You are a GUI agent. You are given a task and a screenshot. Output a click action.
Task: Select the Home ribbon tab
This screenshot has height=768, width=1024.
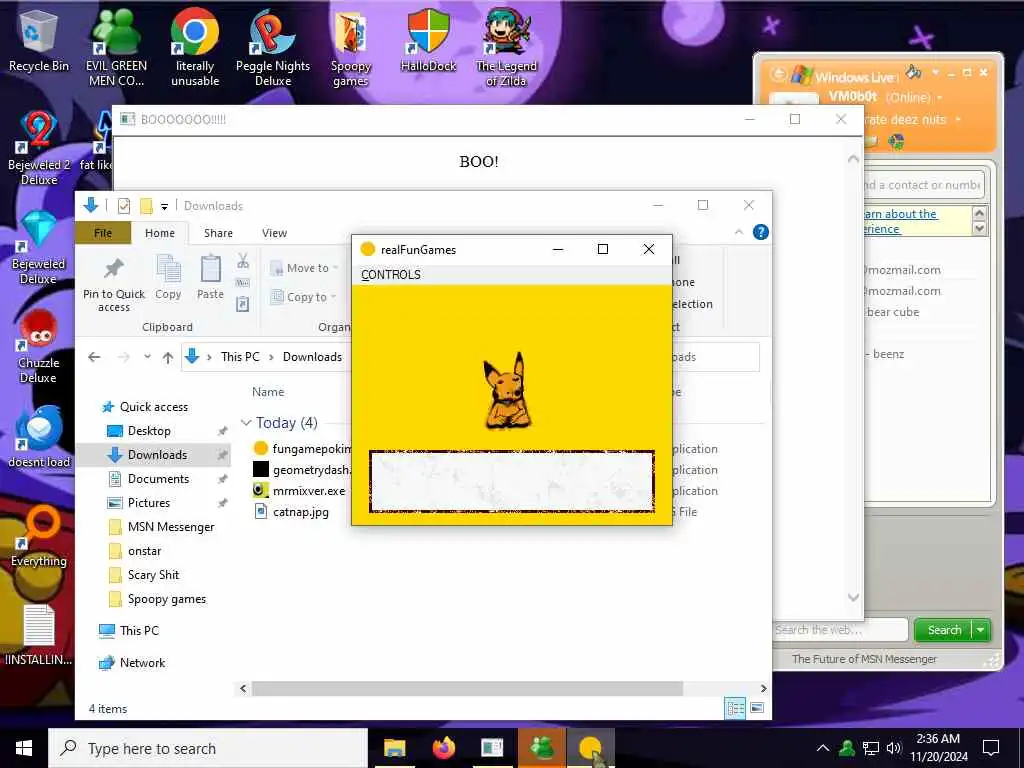(x=160, y=233)
